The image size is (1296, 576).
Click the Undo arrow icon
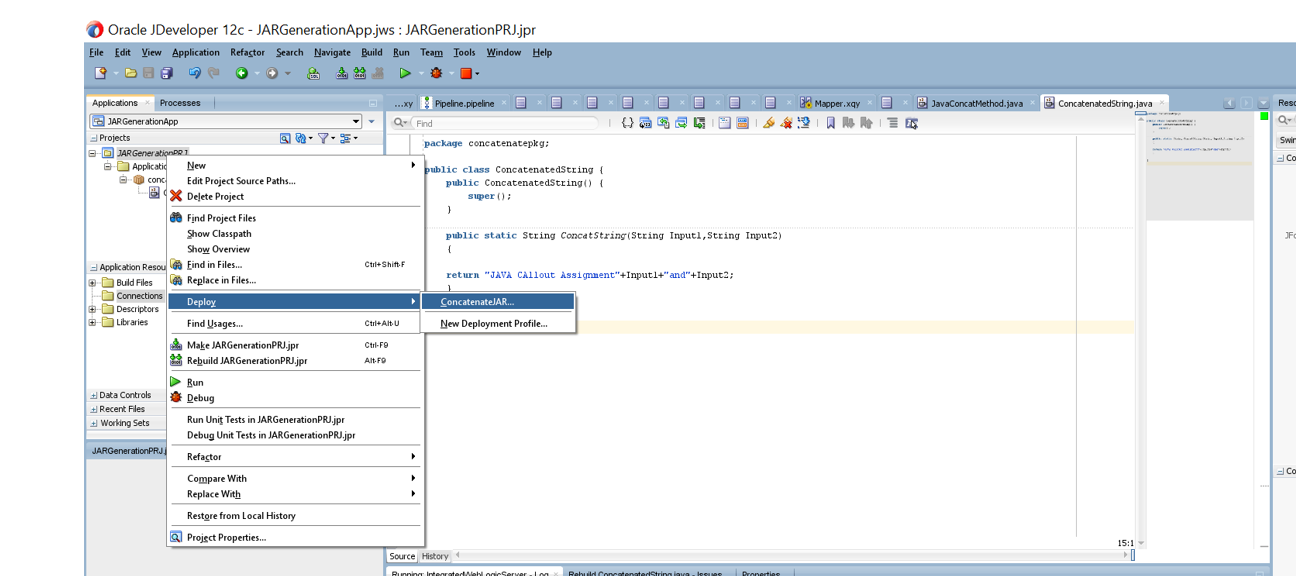point(194,73)
